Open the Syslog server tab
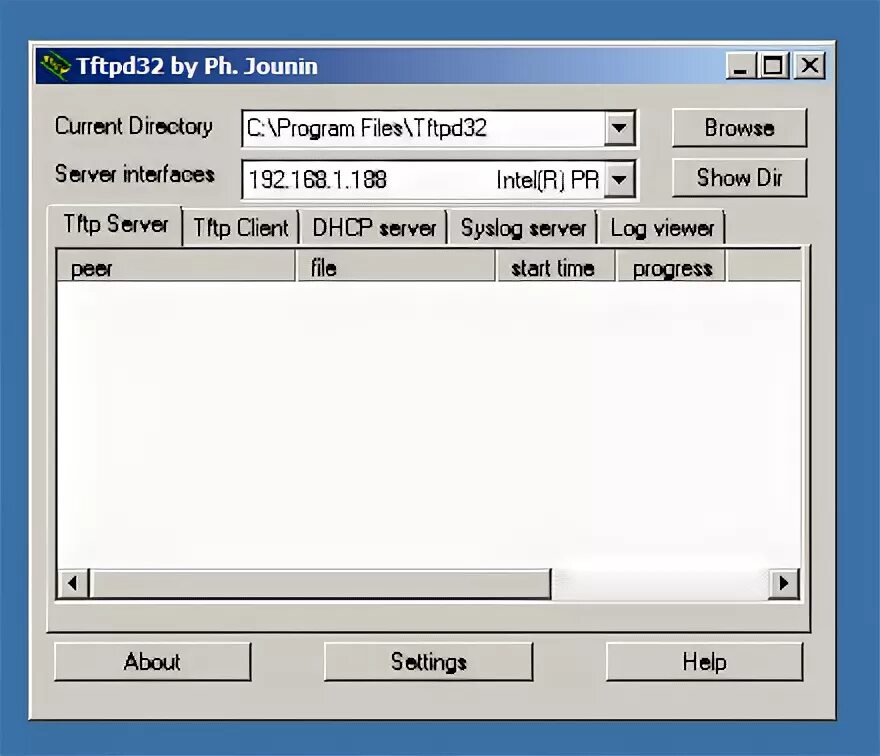This screenshot has height=756, width=880. (x=522, y=228)
